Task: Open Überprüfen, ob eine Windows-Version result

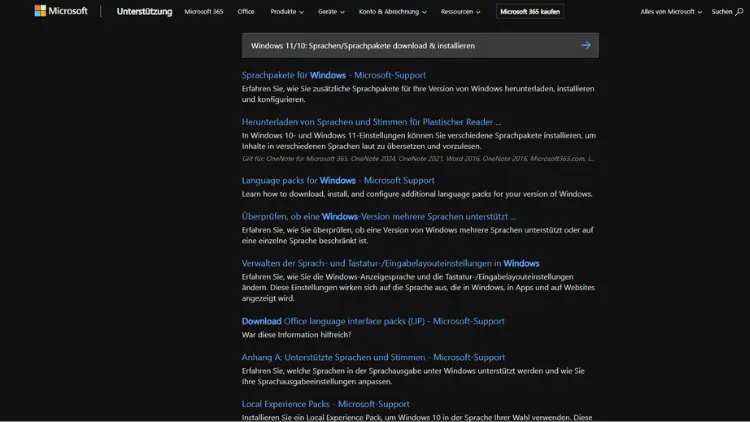Action: pyautogui.click(x=378, y=216)
